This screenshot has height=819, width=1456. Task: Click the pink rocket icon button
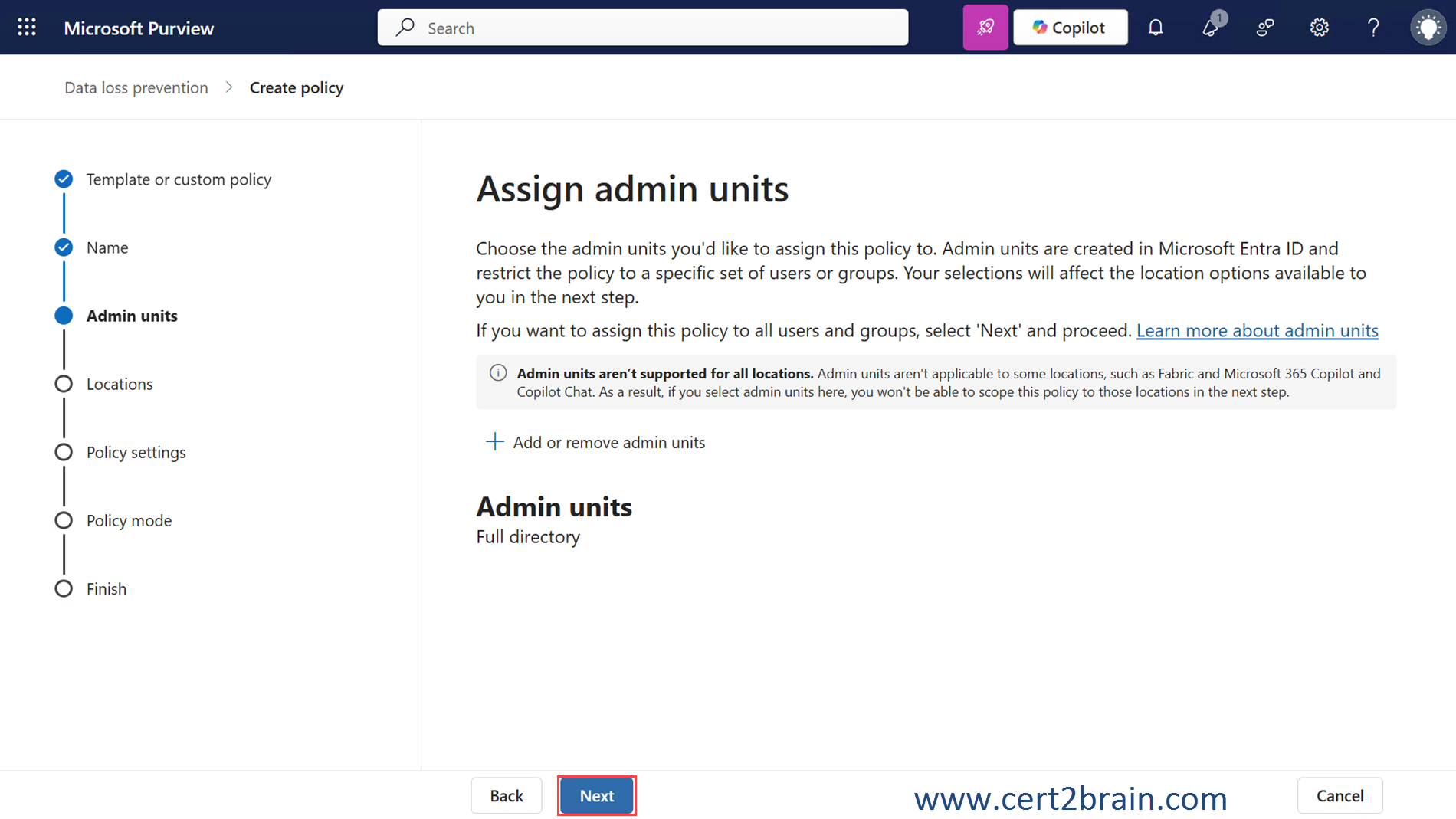985,28
